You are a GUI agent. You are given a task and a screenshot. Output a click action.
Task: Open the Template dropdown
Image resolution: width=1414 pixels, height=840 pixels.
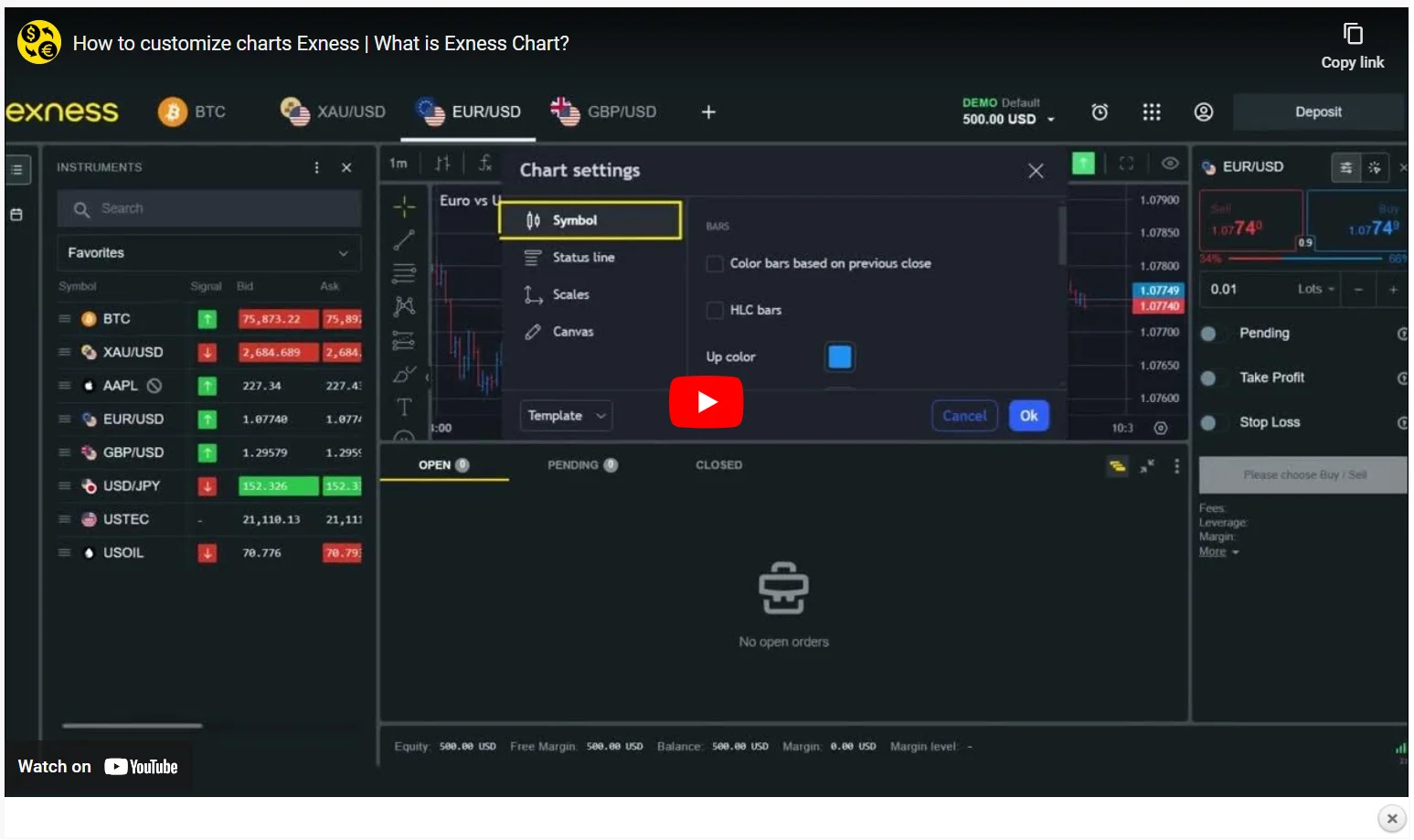[x=566, y=416]
